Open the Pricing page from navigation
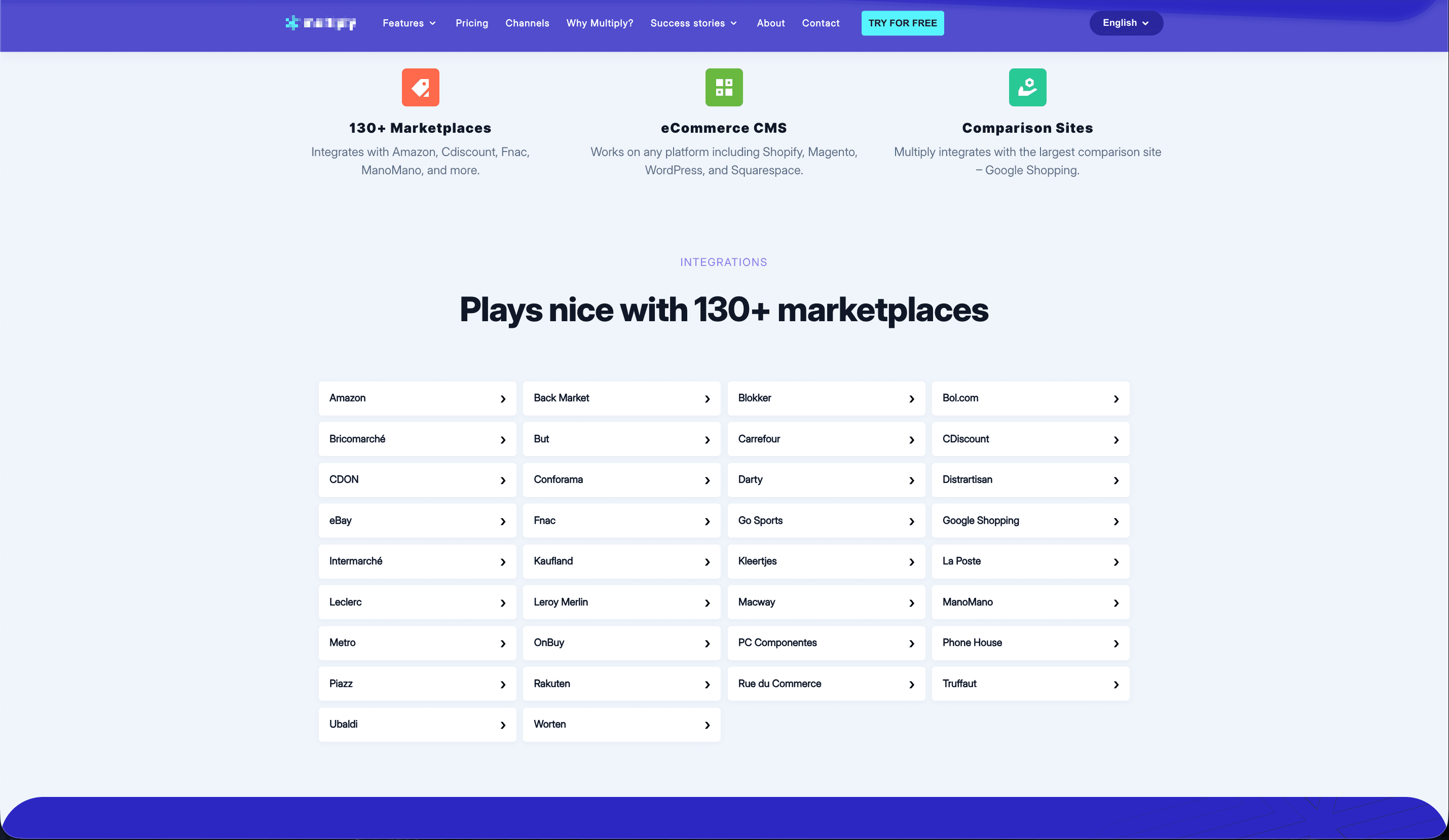 (x=471, y=23)
